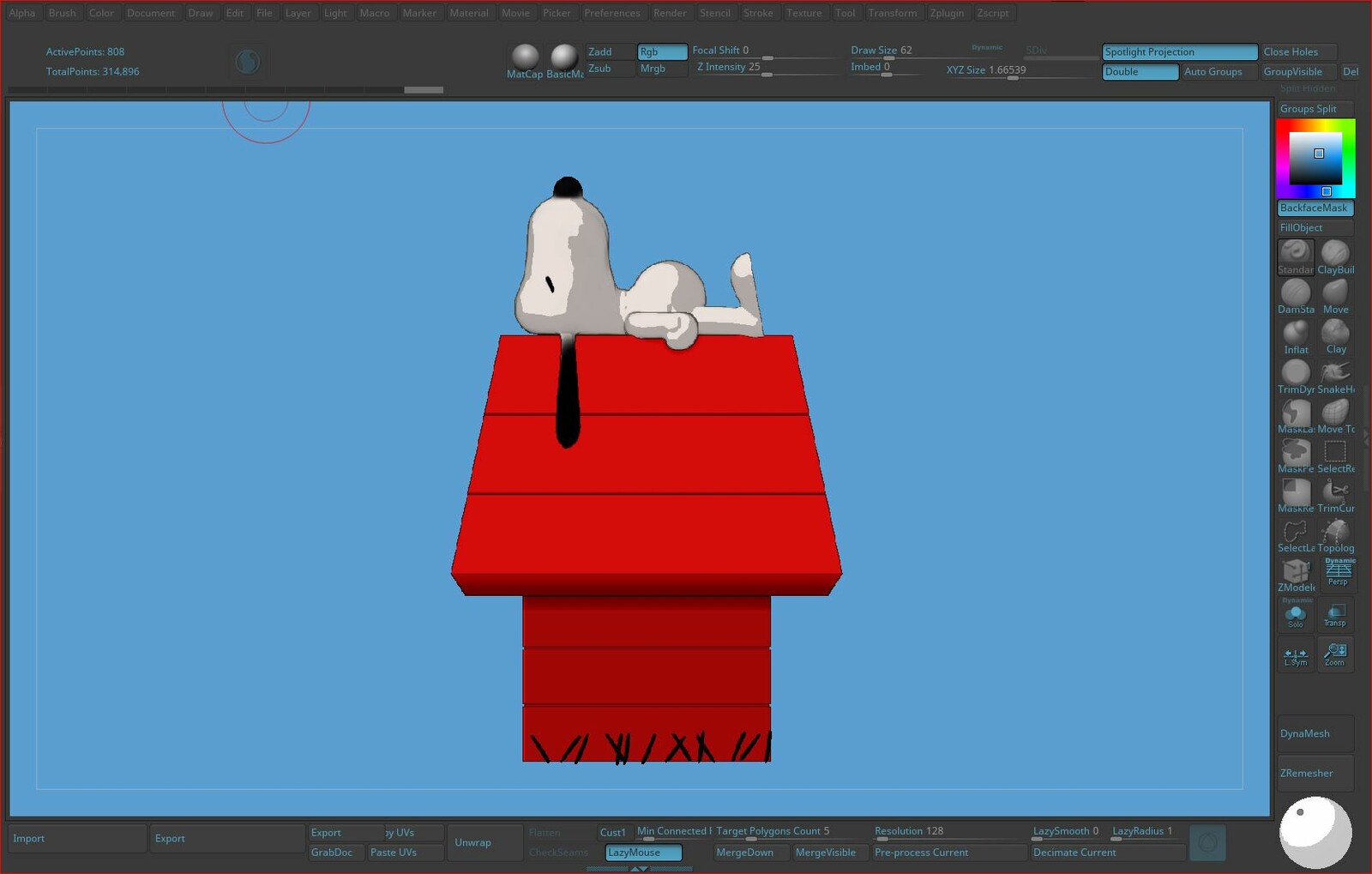This screenshot has height=874, width=1372.
Task: Toggle Rgb paint mode
Action: click(662, 51)
